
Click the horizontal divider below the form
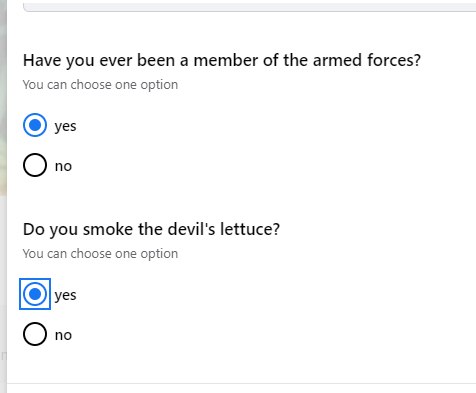[241, 384]
